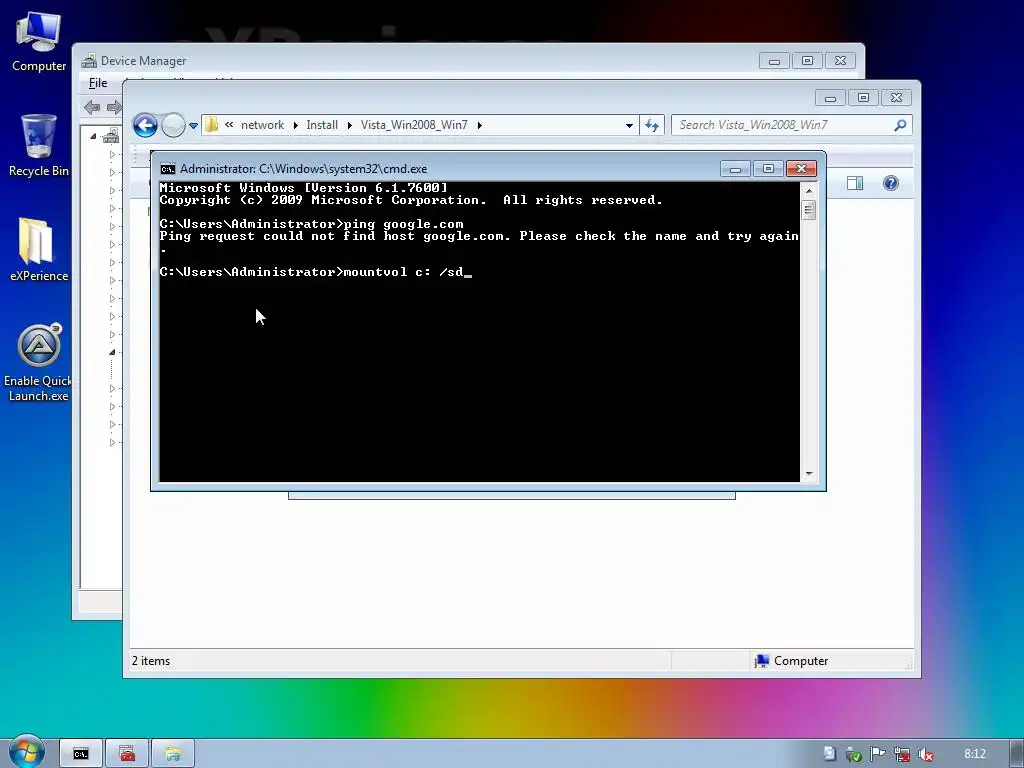Image resolution: width=1024 pixels, height=768 pixels.
Task: Click Explorer's greyed Forward button
Action: click(x=173, y=125)
